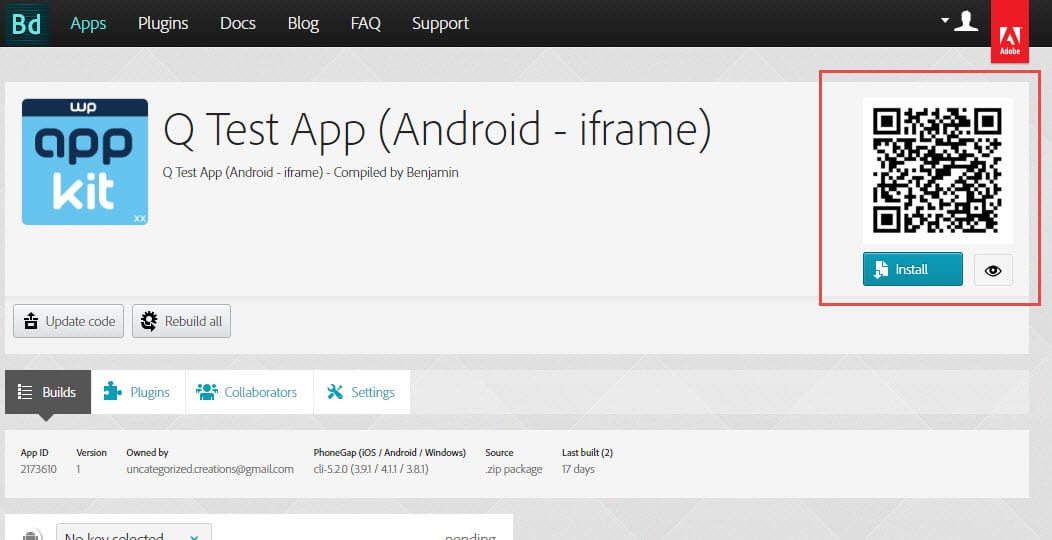The width and height of the screenshot is (1052, 540).
Task: Click the puzzle piece icon on Plugins tab
Action: pyautogui.click(x=113, y=391)
